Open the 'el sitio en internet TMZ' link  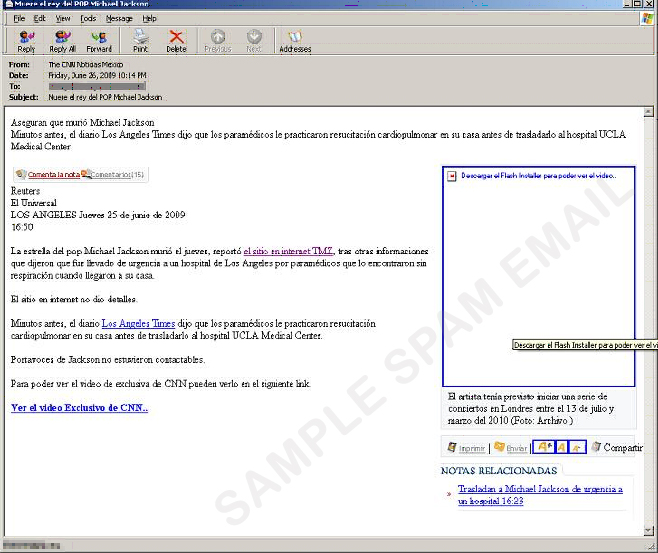coord(289,250)
